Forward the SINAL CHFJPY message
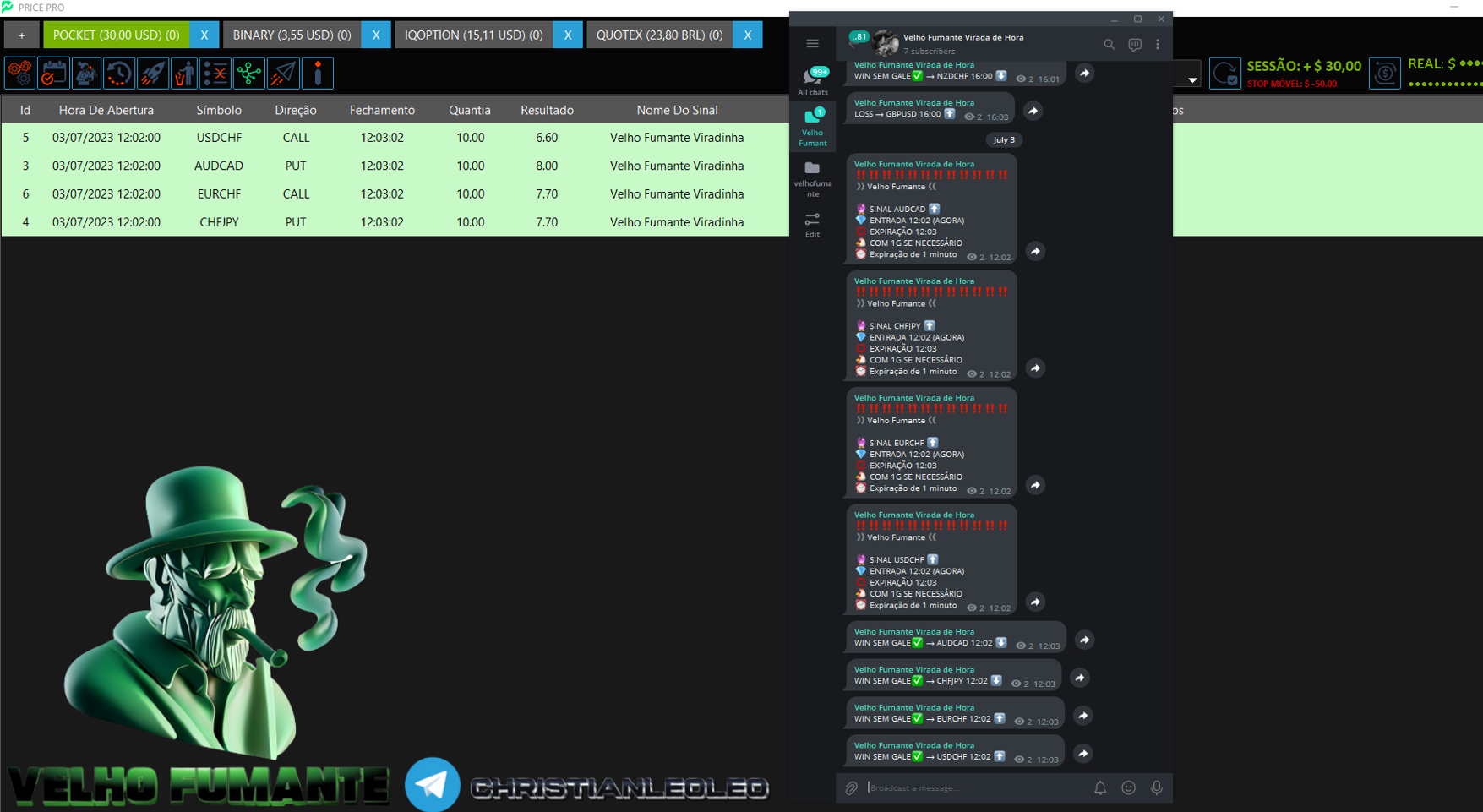Viewport: 1483px width, 812px height. (1035, 368)
